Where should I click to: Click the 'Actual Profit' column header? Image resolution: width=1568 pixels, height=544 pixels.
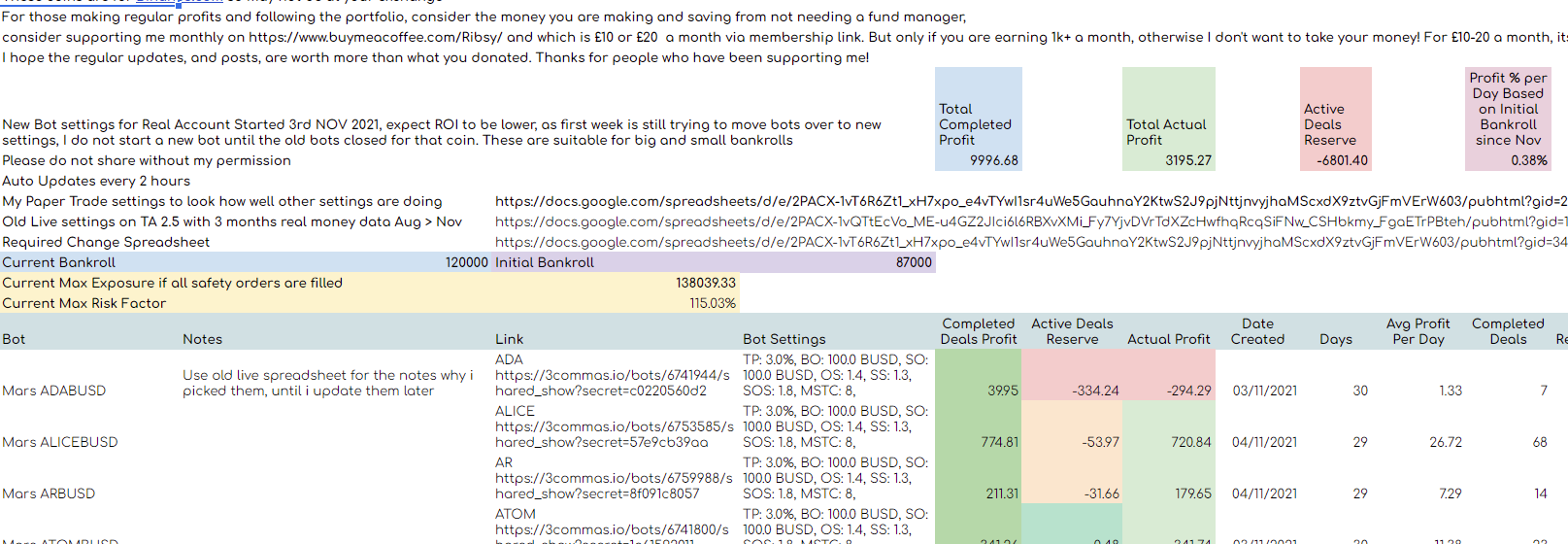point(1169,339)
